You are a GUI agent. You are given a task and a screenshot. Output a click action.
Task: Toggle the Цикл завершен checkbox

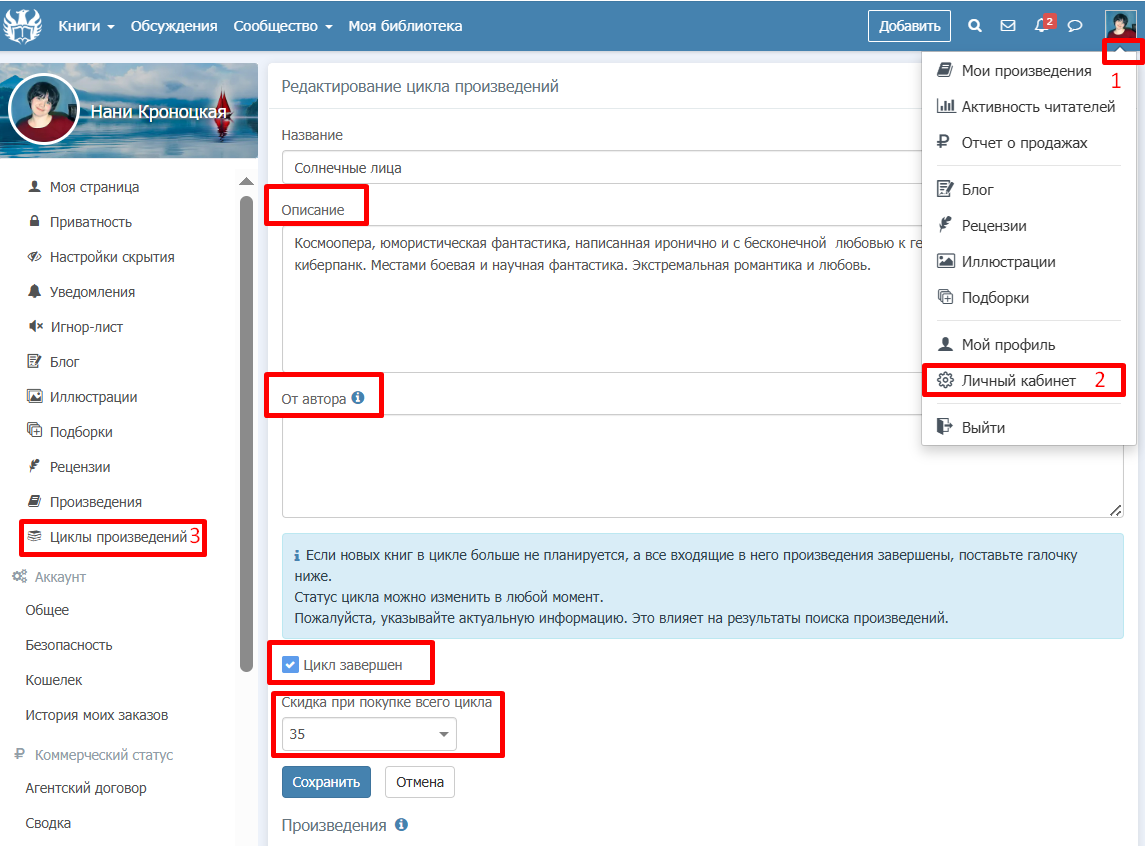(x=290, y=664)
